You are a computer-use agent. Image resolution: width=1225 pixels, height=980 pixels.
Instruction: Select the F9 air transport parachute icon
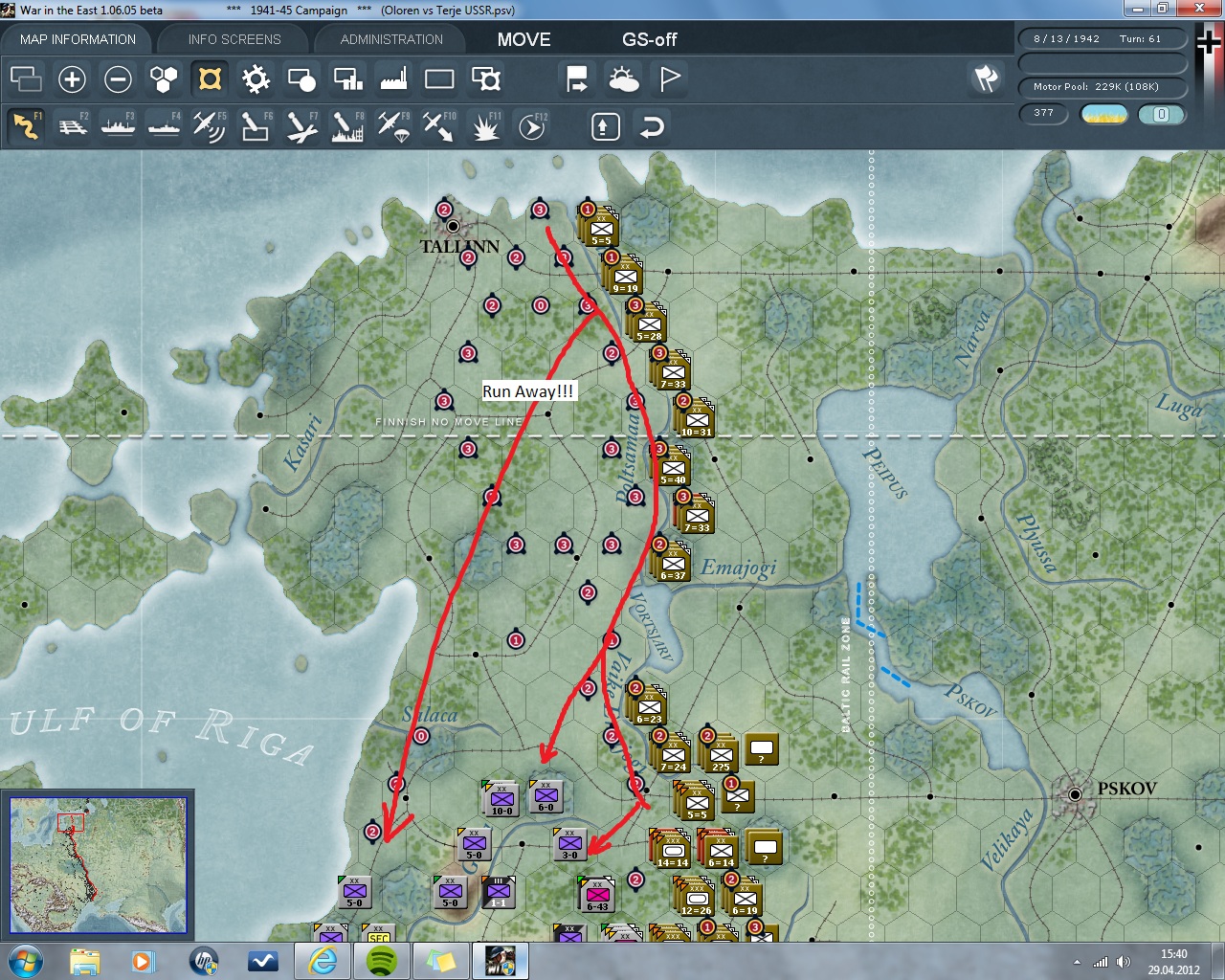coord(393,126)
